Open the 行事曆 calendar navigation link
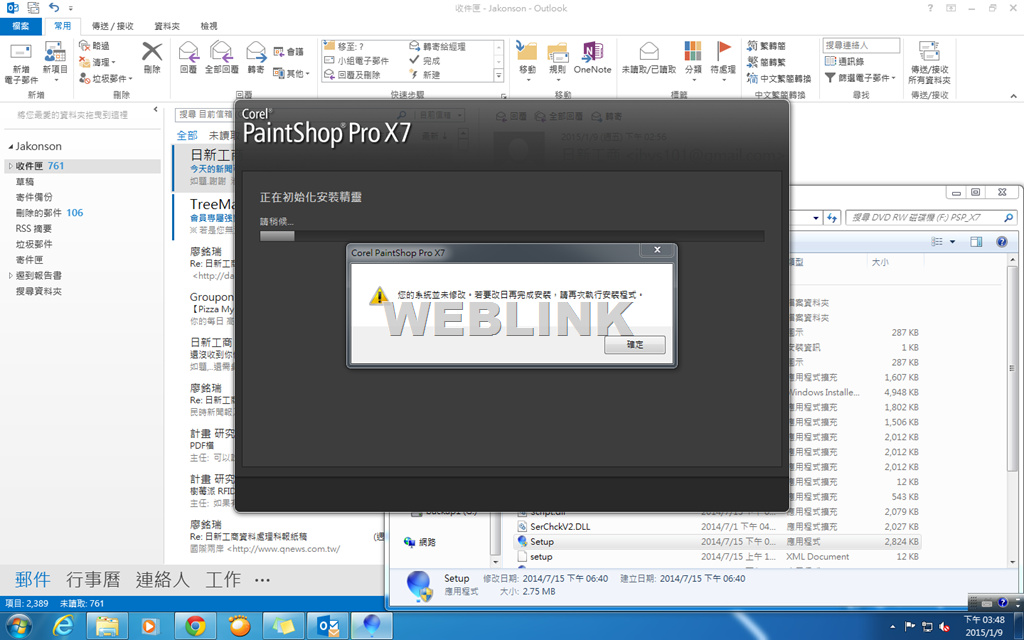Viewport: 1024px width, 640px height. coord(93,579)
